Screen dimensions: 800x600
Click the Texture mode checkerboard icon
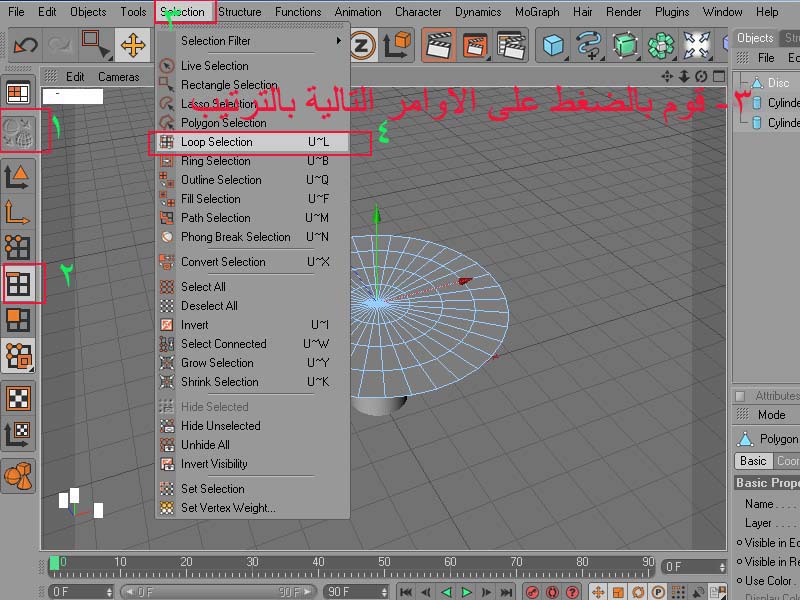[x=18, y=398]
